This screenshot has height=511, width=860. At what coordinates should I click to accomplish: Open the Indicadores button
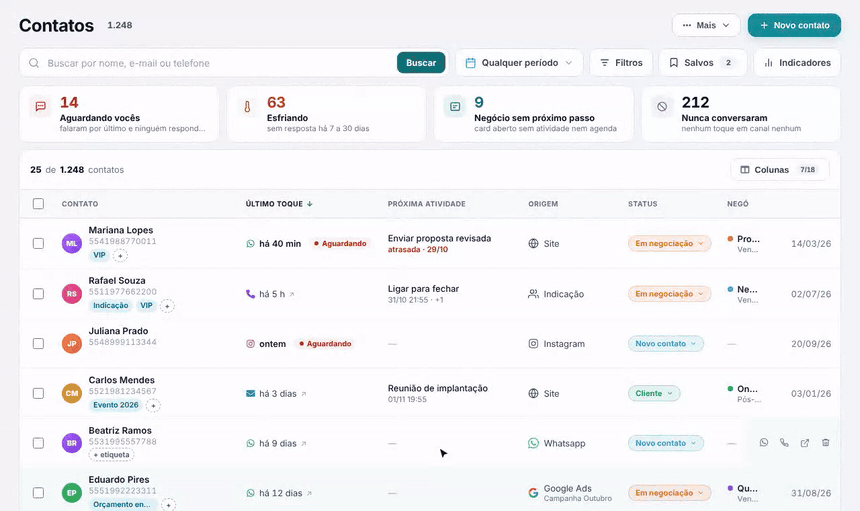(x=797, y=63)
